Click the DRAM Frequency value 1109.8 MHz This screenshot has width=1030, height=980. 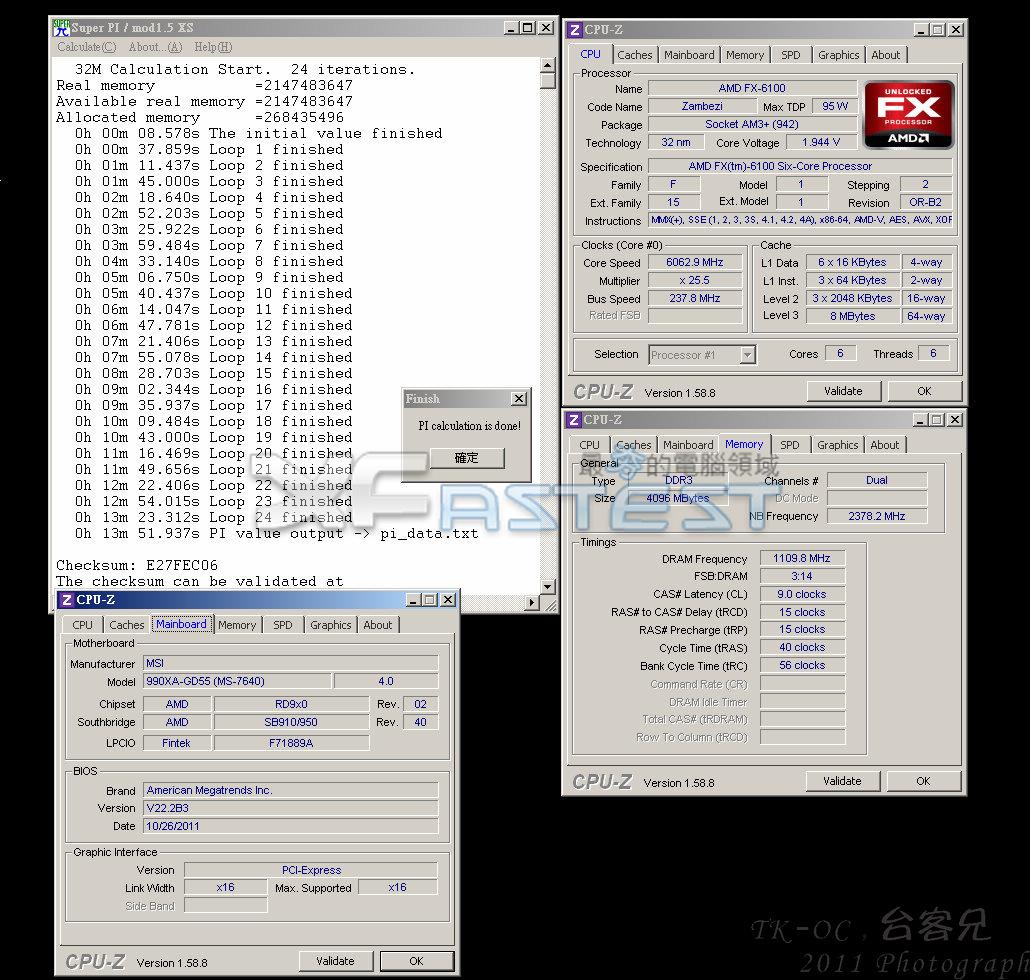[802, 558]
